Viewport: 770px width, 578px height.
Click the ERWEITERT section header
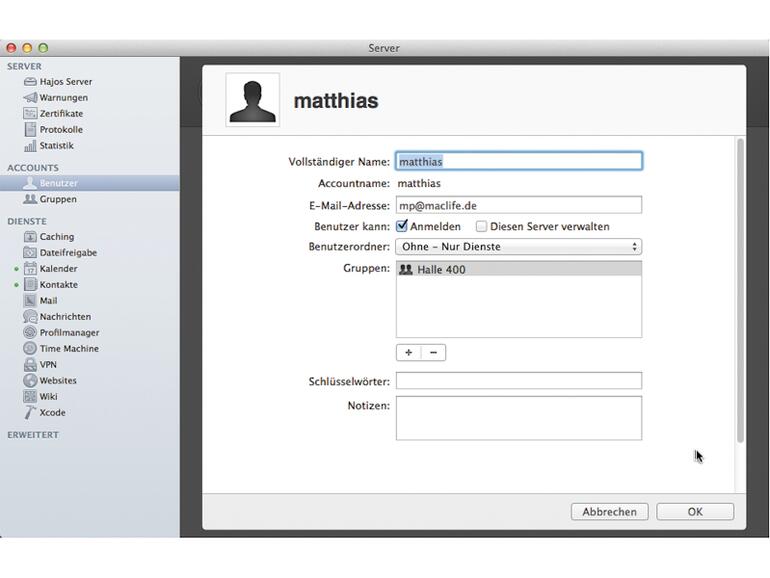tap(33, 435)
